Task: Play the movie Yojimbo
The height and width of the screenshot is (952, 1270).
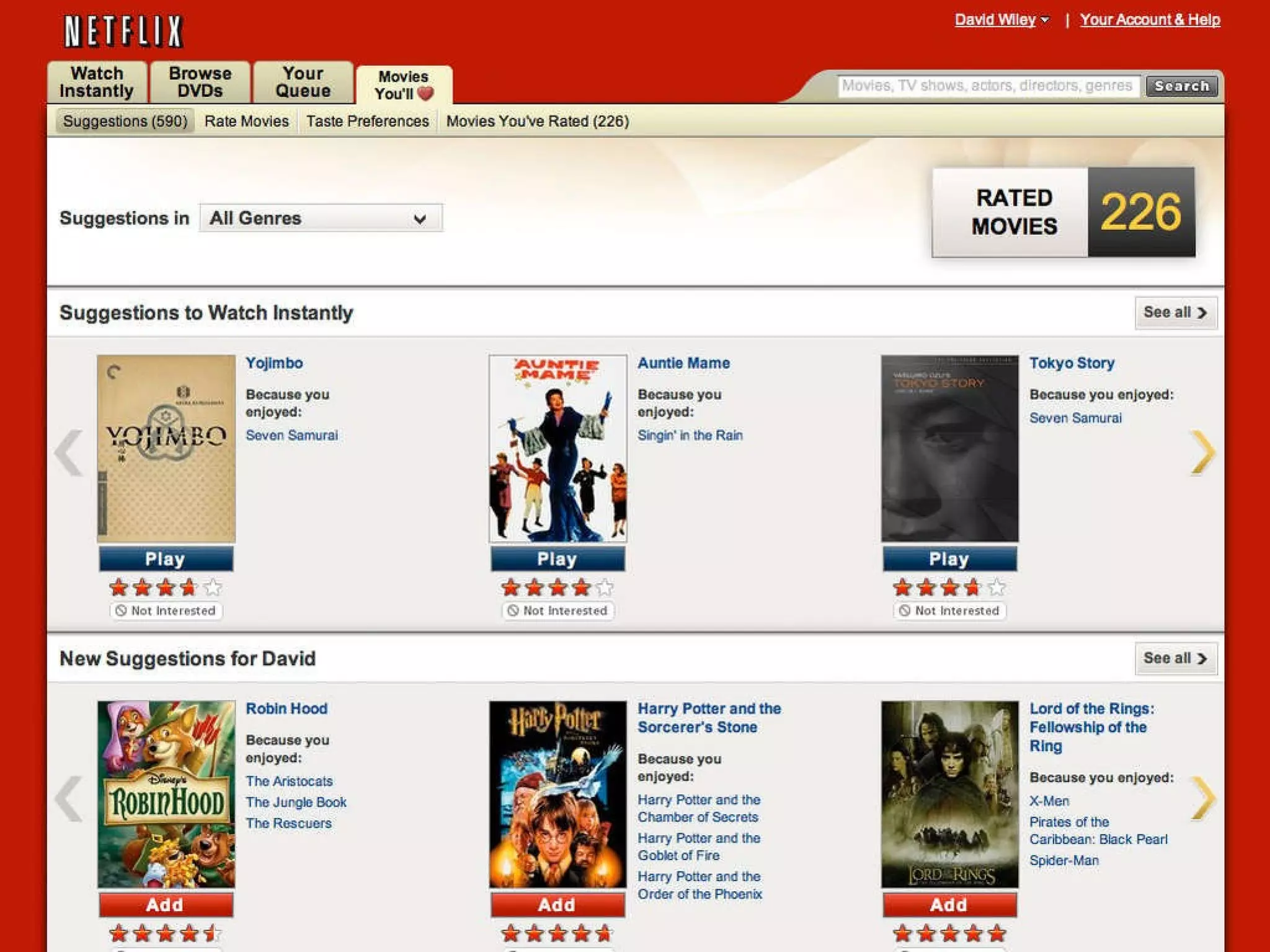Action: pos(166,559)
